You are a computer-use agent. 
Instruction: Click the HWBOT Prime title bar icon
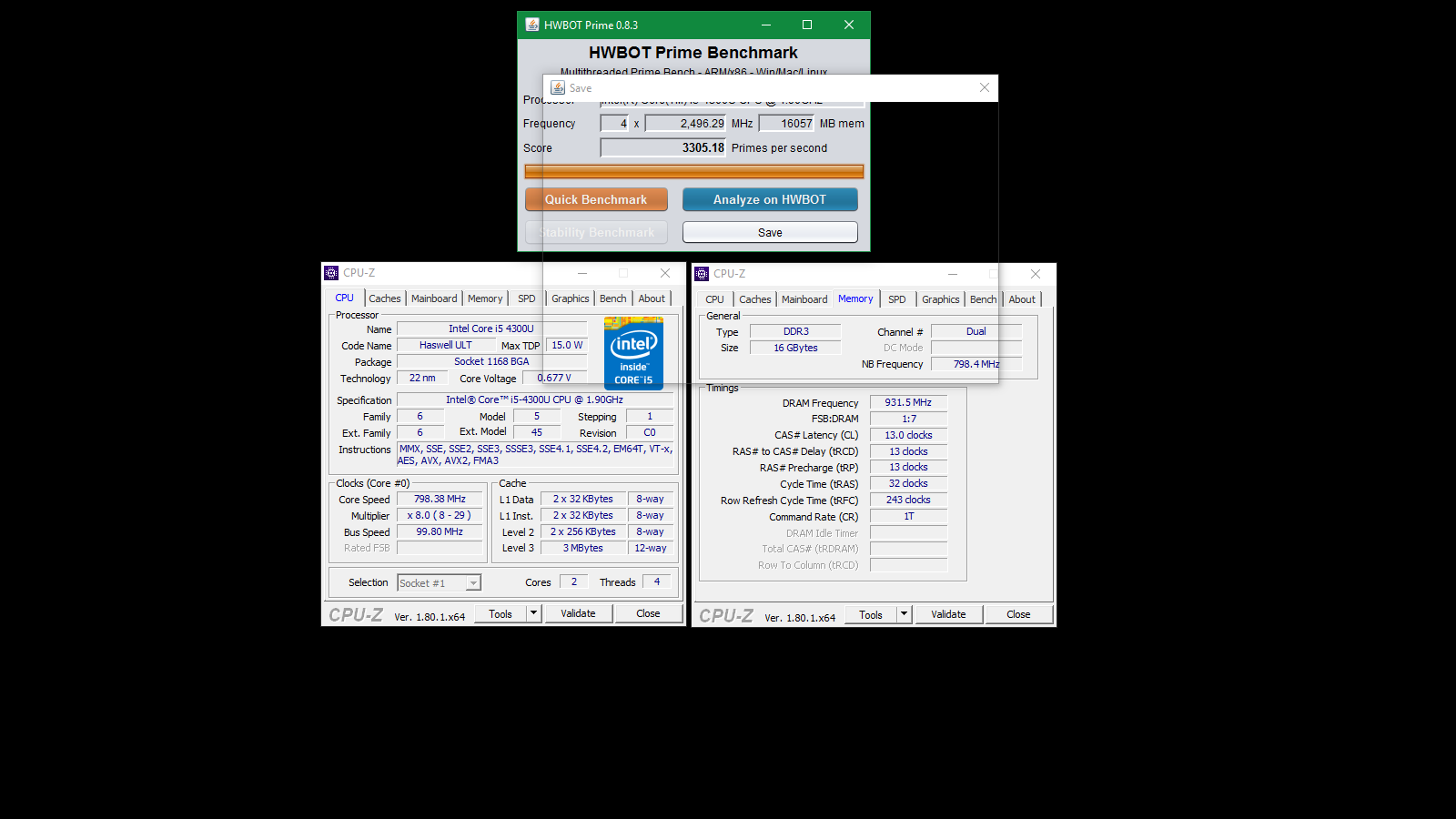(x=532, y=25)
